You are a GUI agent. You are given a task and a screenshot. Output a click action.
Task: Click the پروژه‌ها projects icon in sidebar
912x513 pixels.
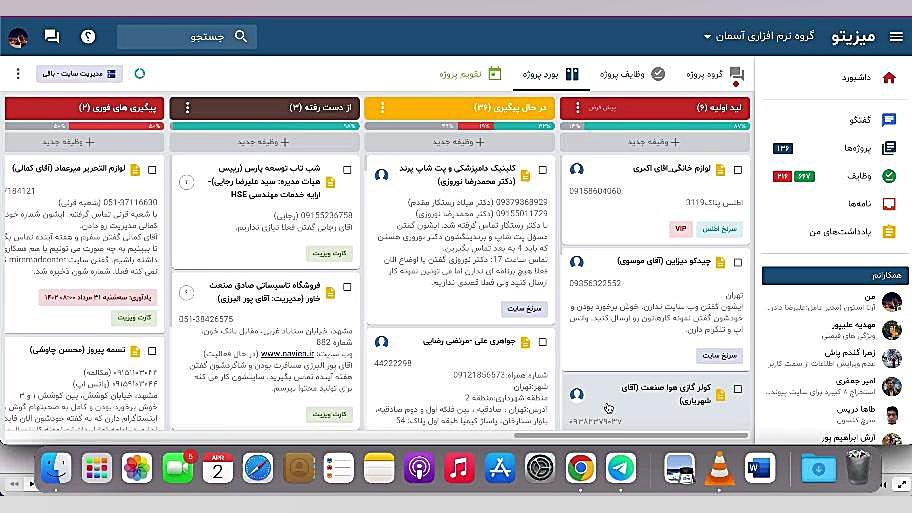click(889, 148)
